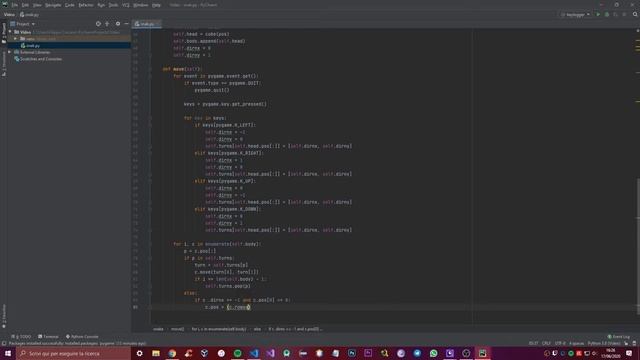Open the File menu

(15, 5)
